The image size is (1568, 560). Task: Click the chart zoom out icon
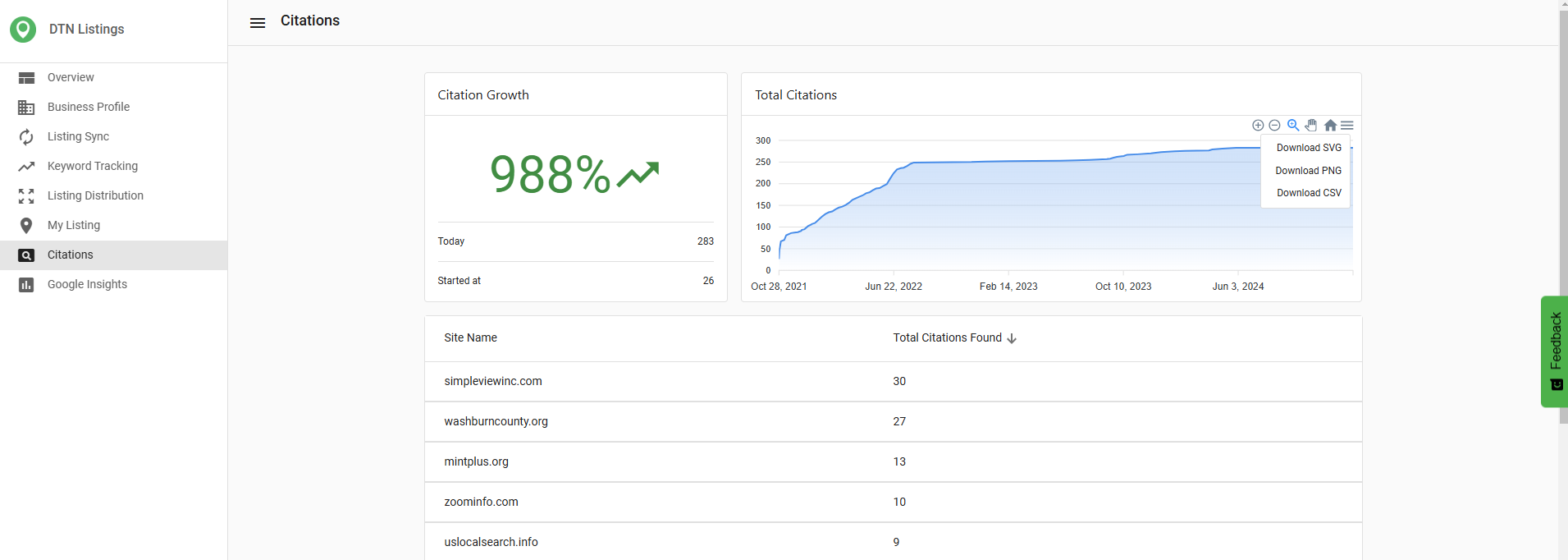[x=1274, y=126]
